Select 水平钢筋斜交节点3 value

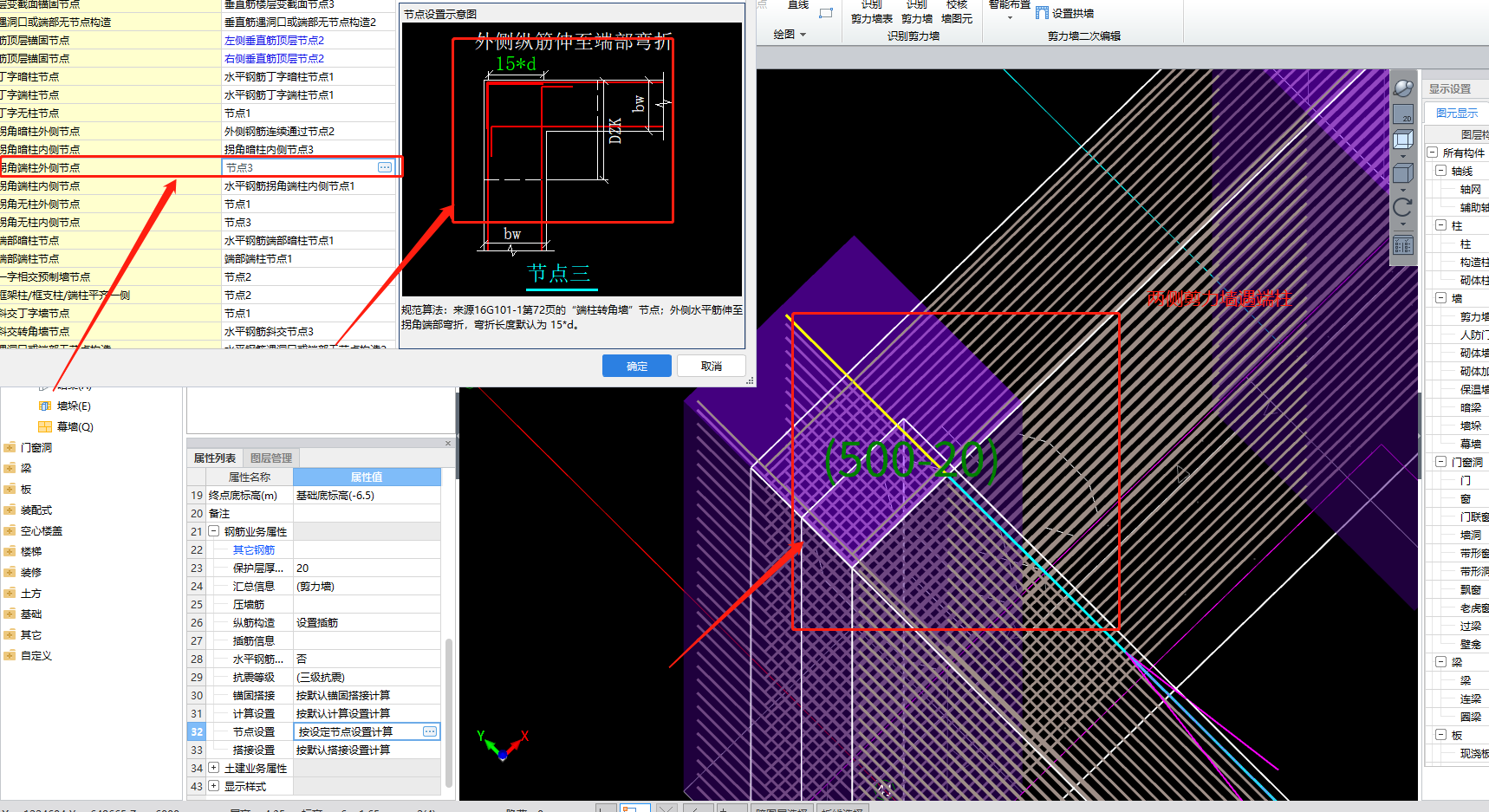click(x=309, y=331)
